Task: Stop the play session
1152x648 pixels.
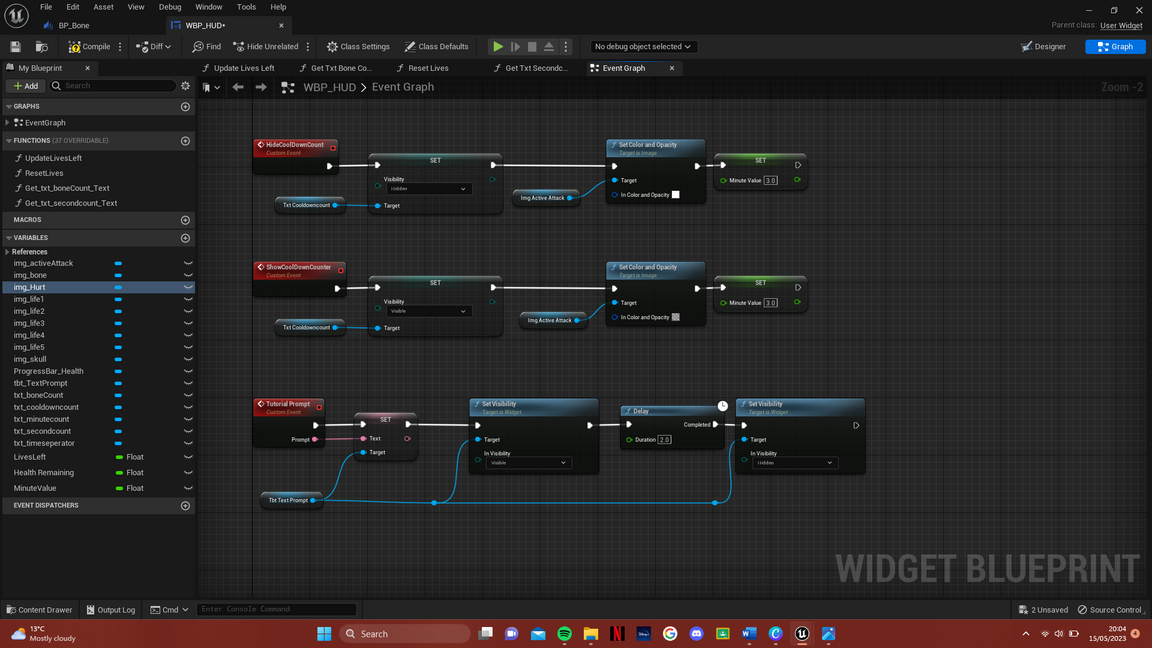Action: tap(532, 46)
